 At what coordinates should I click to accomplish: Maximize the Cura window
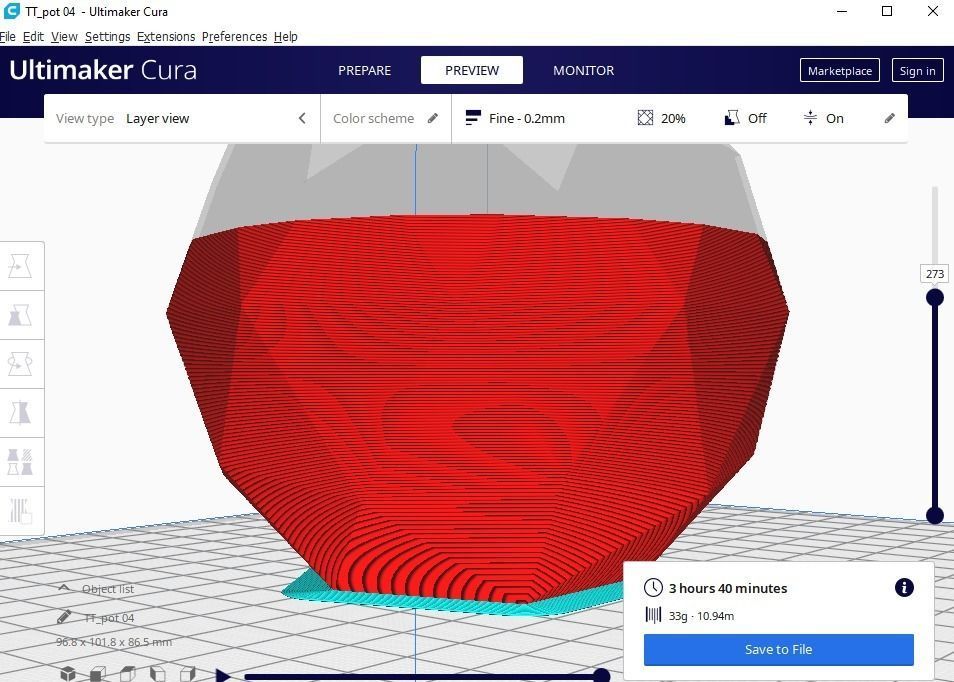(887, 11)
